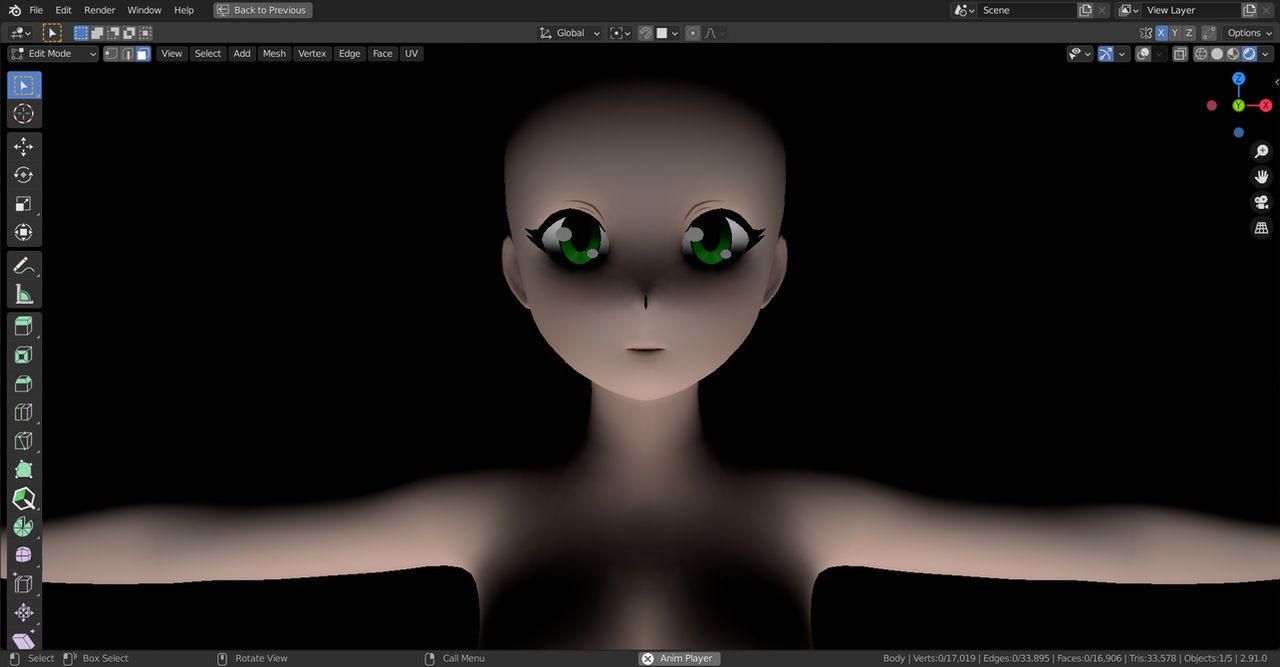Enable vertex select mode
This screenshot has height=667, width=1280.
tap(111, 54)
